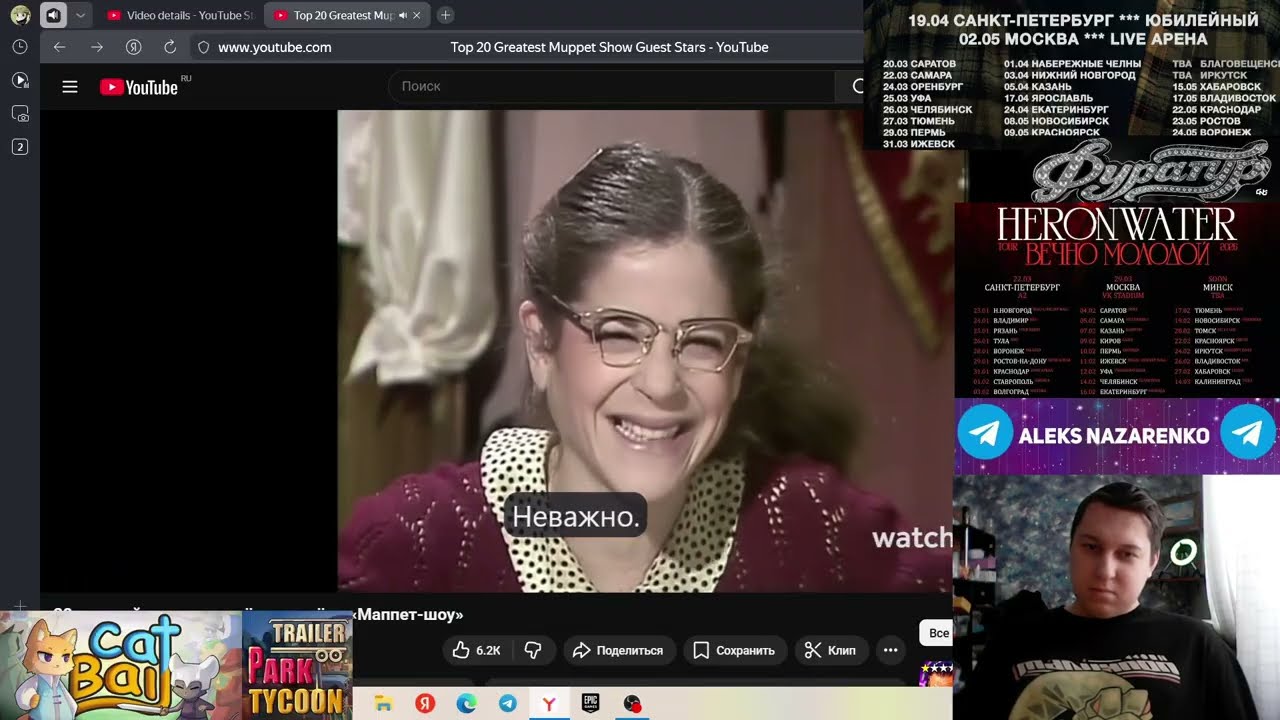Screen dimensions: 1280x720
Task: Click the Cat Bait game banner
Action: click(x=120, y=666)
